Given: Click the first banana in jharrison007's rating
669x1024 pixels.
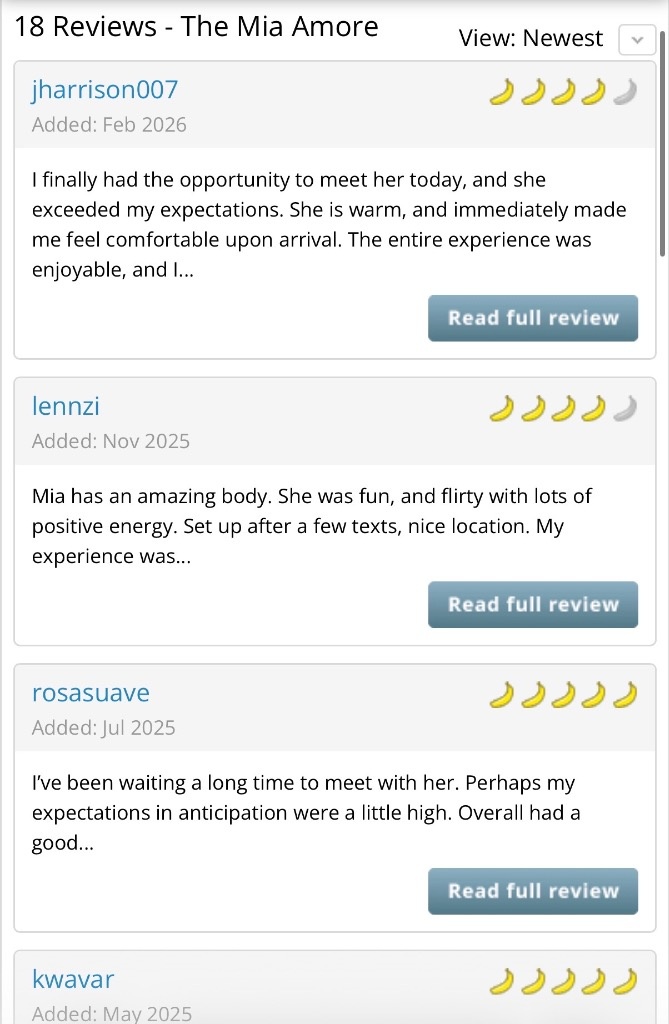Looking at the screenshot, I should pos(501,93).
